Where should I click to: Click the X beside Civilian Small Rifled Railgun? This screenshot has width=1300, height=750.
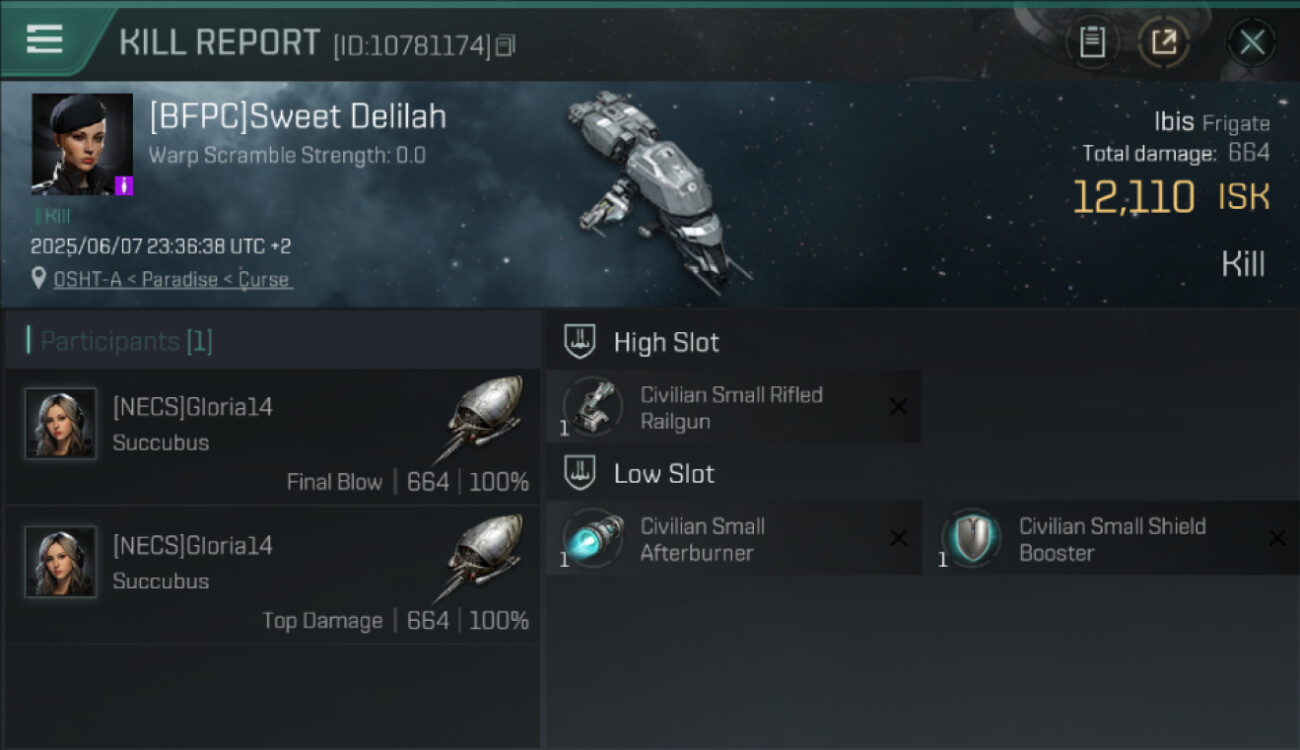point(898,407)
